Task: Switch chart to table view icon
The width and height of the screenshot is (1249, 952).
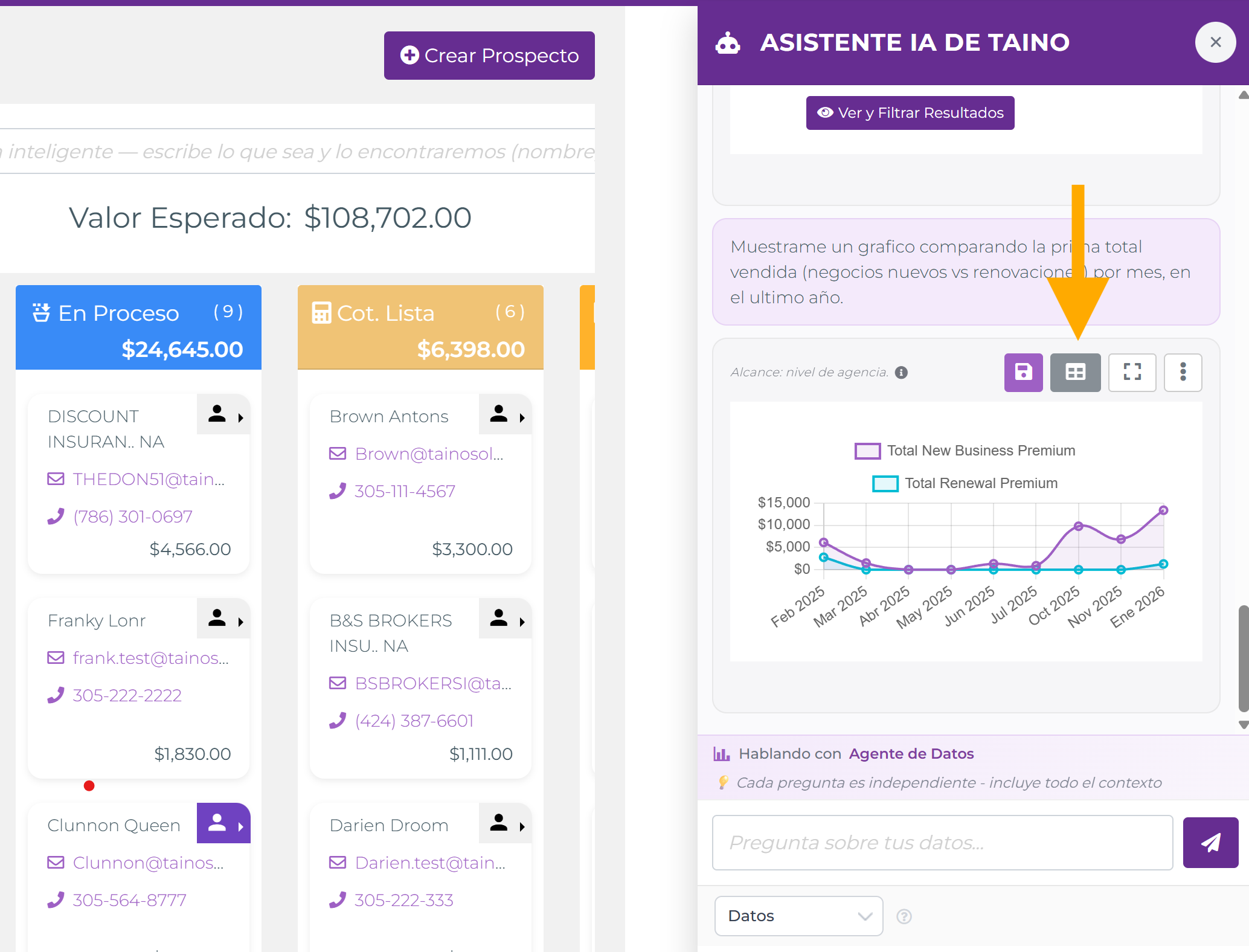Action: pyautogui.click(x=1075, y=372)
